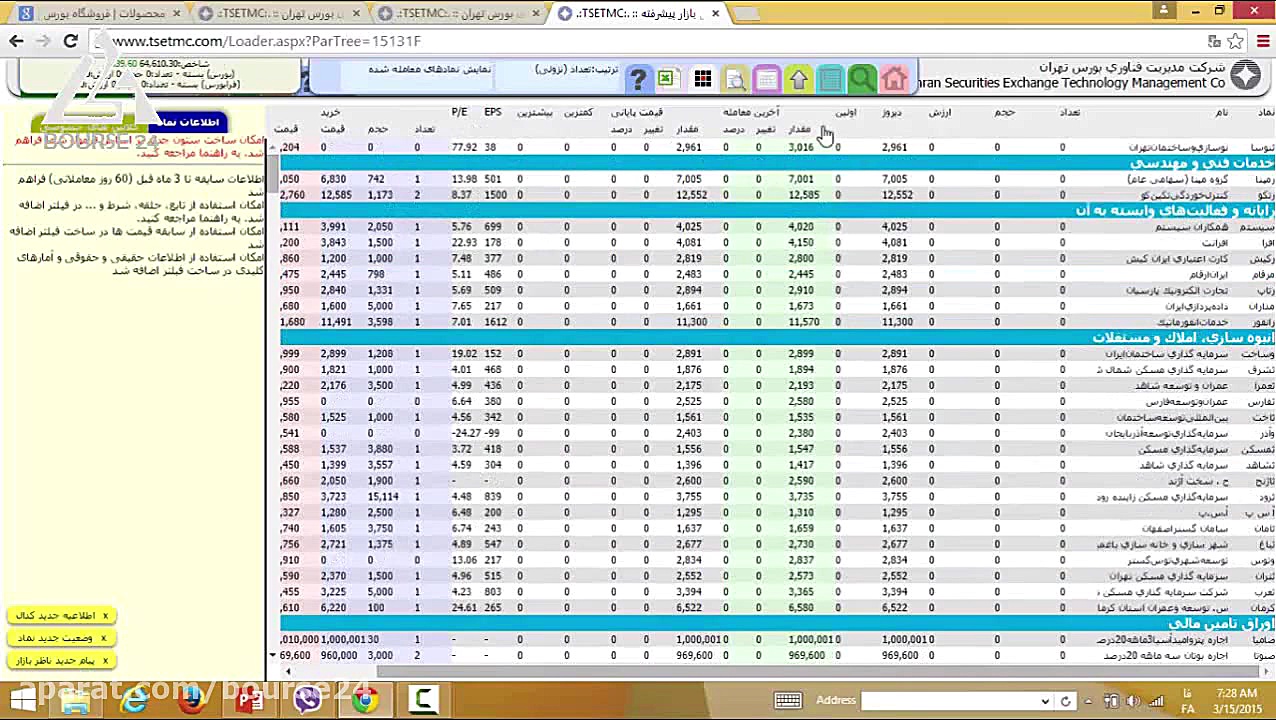
Task: Click the browser address bar URL
Action: [267, 41]
